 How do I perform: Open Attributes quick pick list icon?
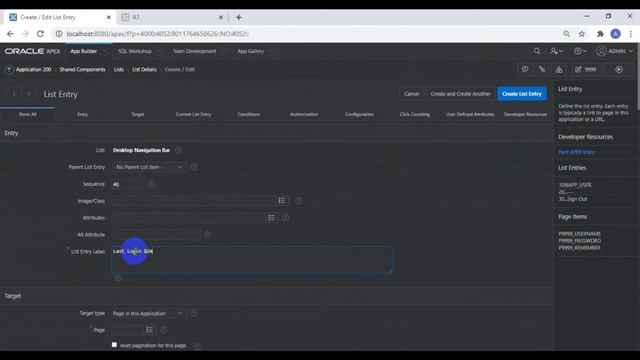[x=271, y=218]
